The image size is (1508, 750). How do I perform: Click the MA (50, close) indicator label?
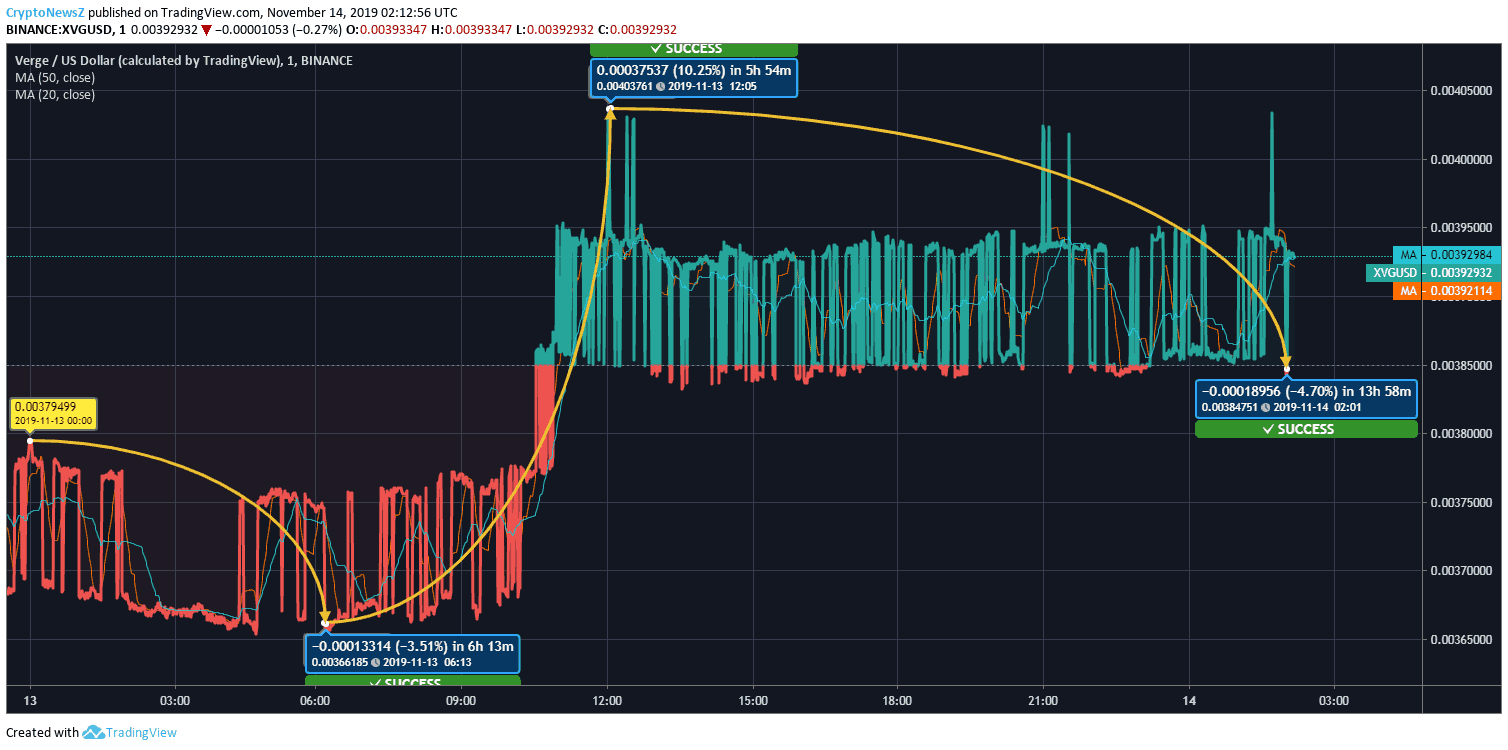coord(55,77)
